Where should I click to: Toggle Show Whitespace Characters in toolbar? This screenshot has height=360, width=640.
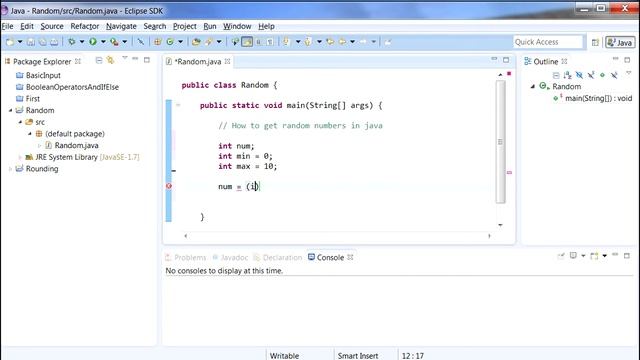(270, 42)
